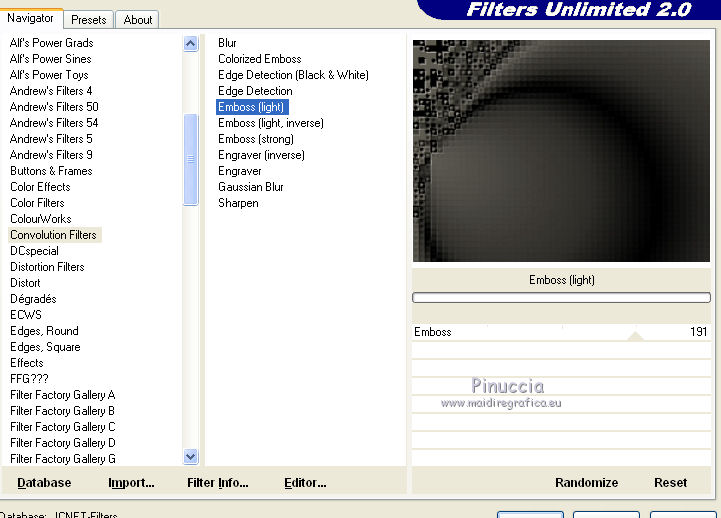Choose Andrew's Filters 50 category
This screenshot has width=721, height=518.
click(x=54, y=107)
